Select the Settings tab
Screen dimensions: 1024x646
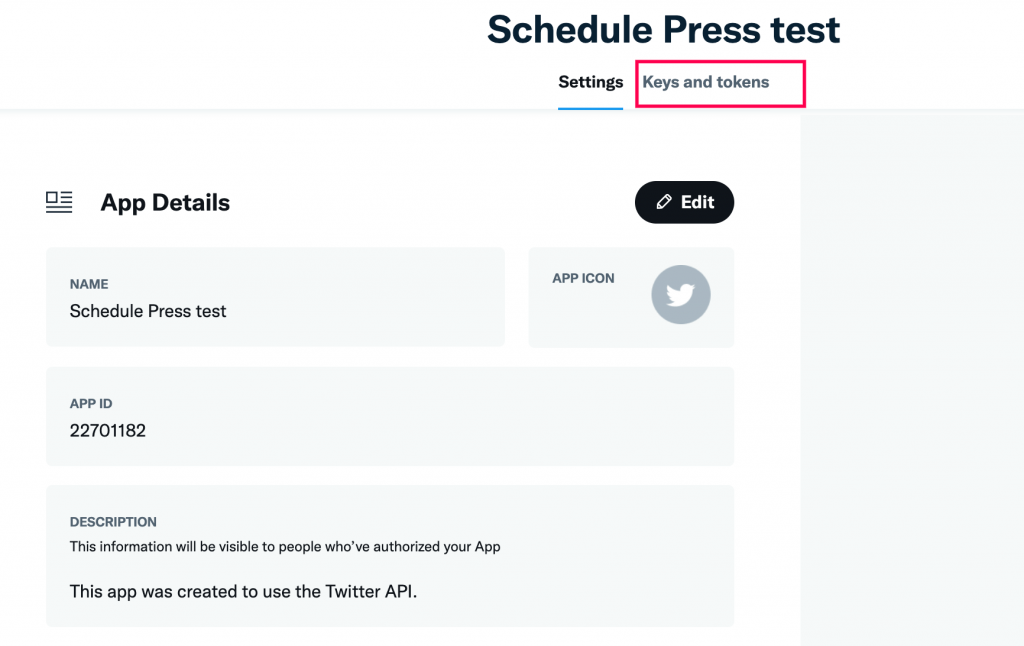tap(590, 82)
